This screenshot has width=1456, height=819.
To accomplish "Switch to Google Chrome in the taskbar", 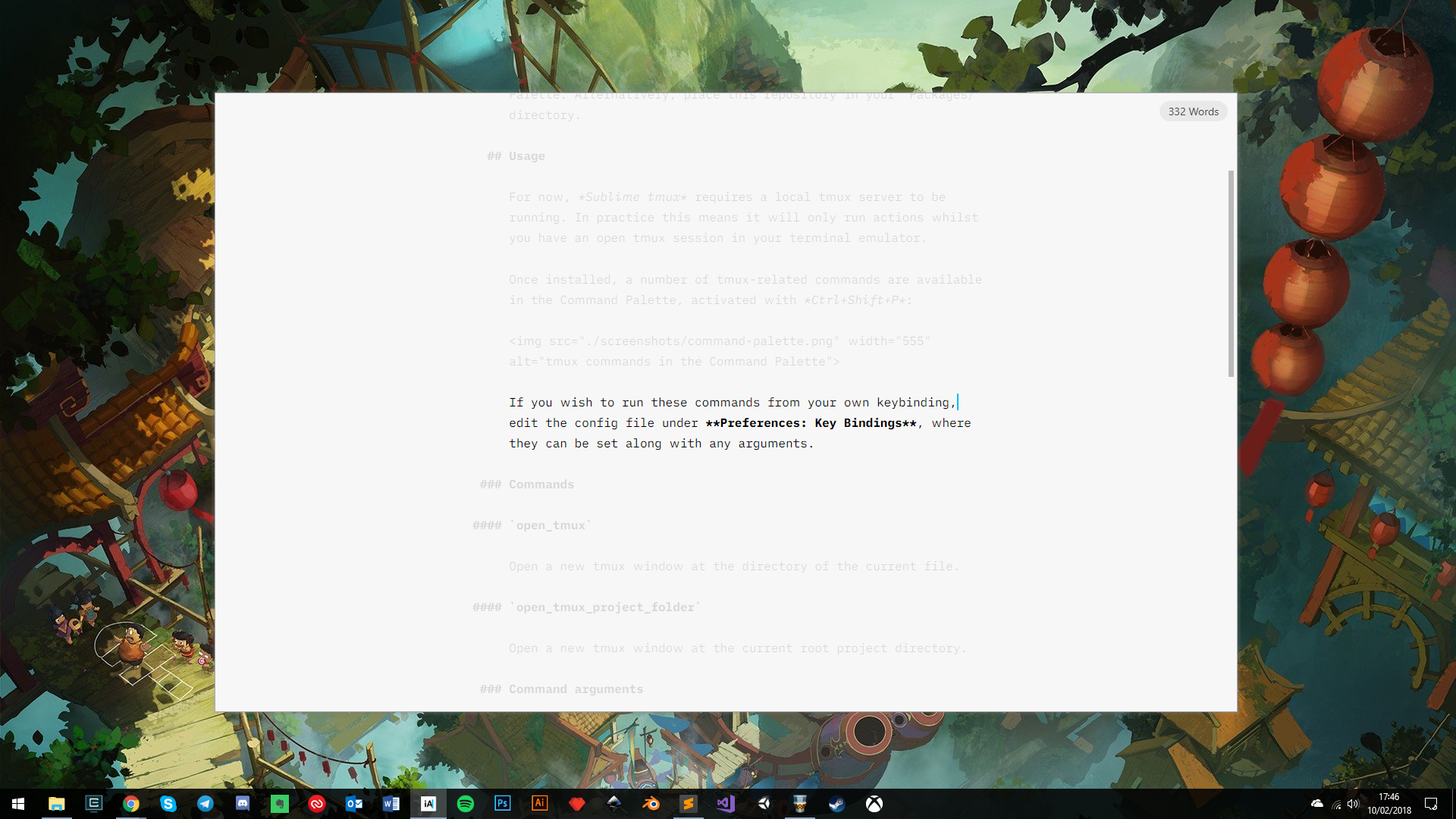I will tap(130, 804).
